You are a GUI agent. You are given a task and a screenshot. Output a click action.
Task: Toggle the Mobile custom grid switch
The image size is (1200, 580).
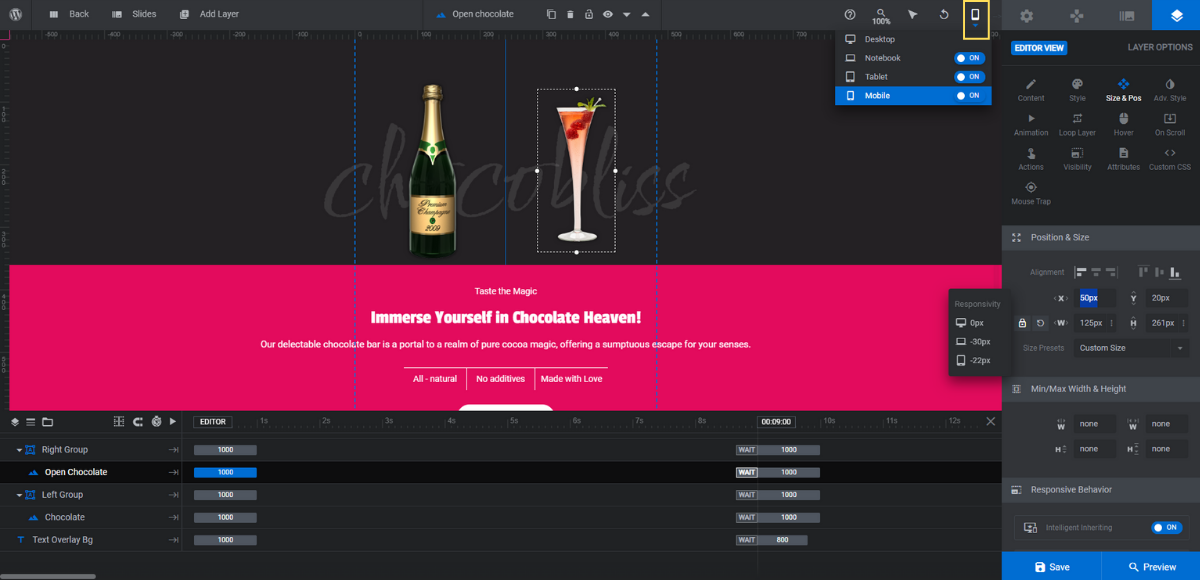[969, 96]
